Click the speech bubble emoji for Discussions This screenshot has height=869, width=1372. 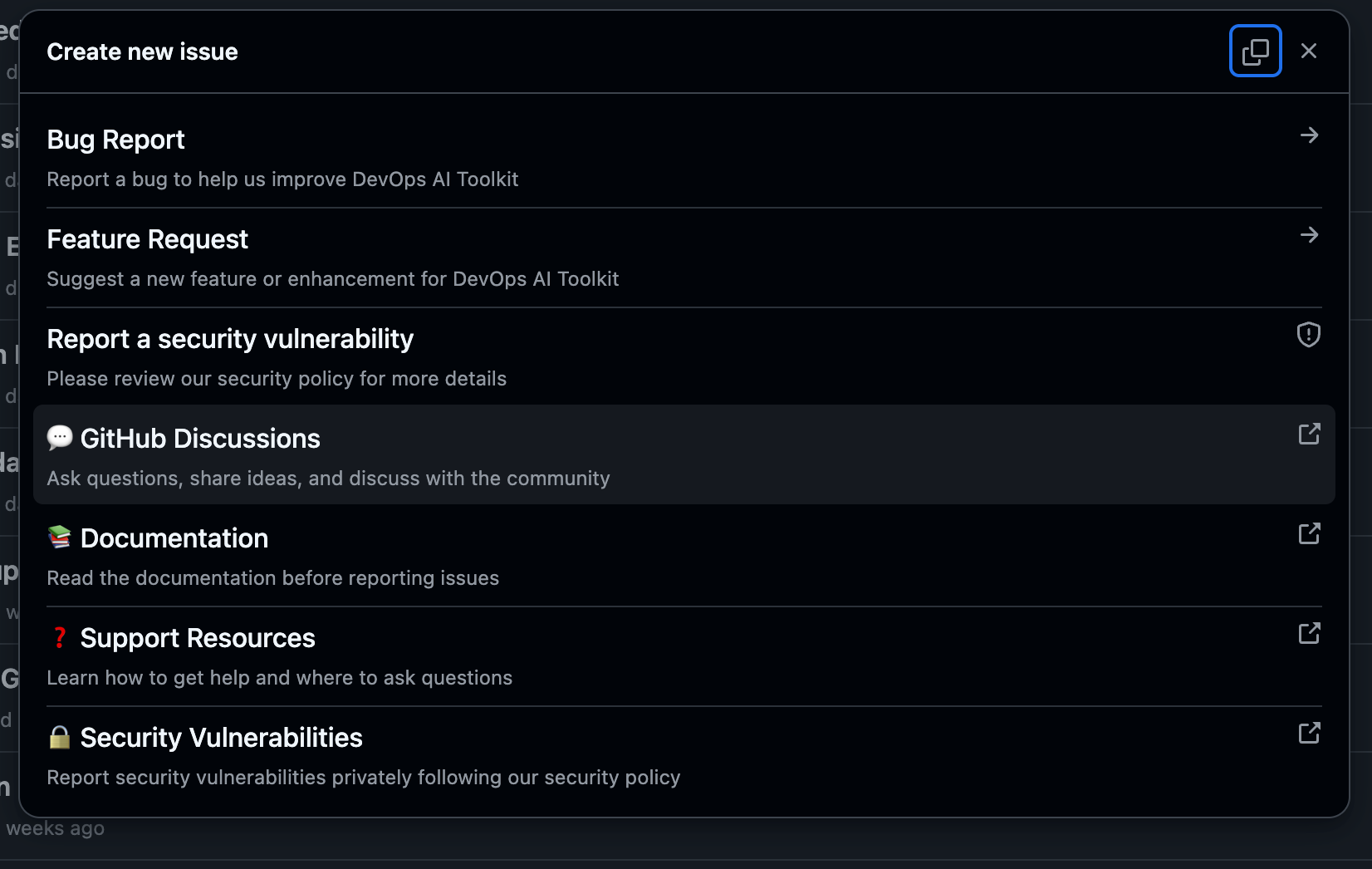60,438
